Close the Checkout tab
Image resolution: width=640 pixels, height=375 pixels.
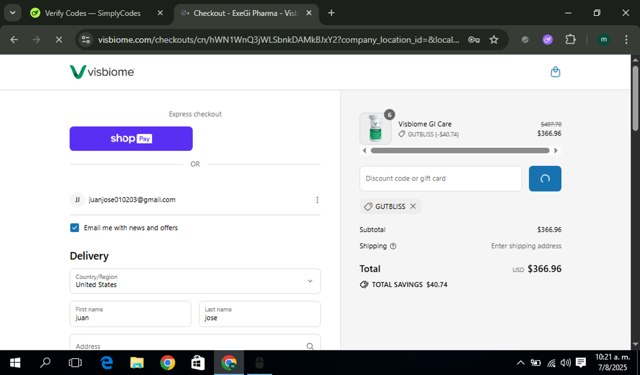[x=309, y=13]
